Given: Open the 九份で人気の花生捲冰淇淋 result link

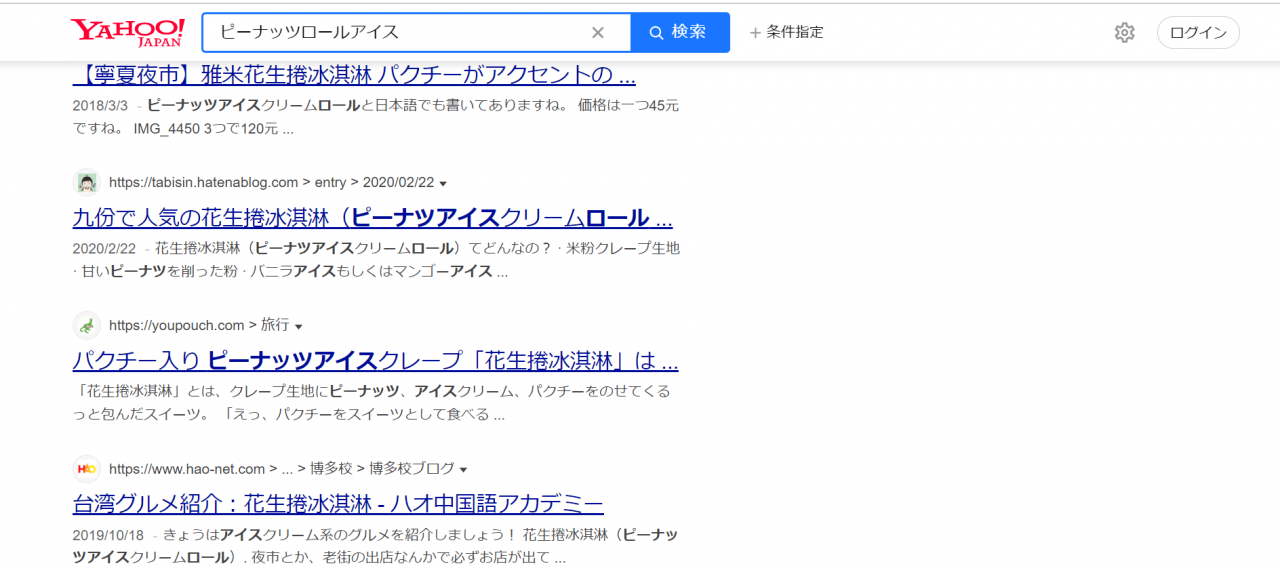Looking at the screenshot, I should 373,218.
